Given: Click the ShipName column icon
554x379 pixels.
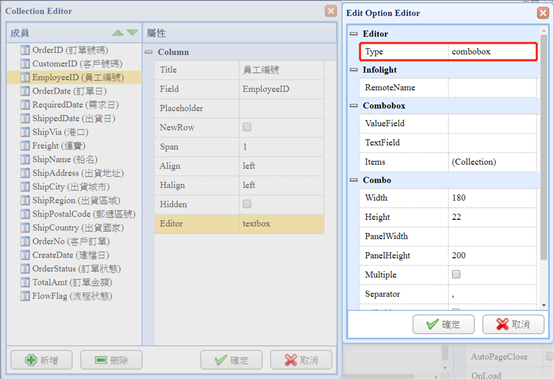Looking at the screenshot, I should [x=25, y=159].
